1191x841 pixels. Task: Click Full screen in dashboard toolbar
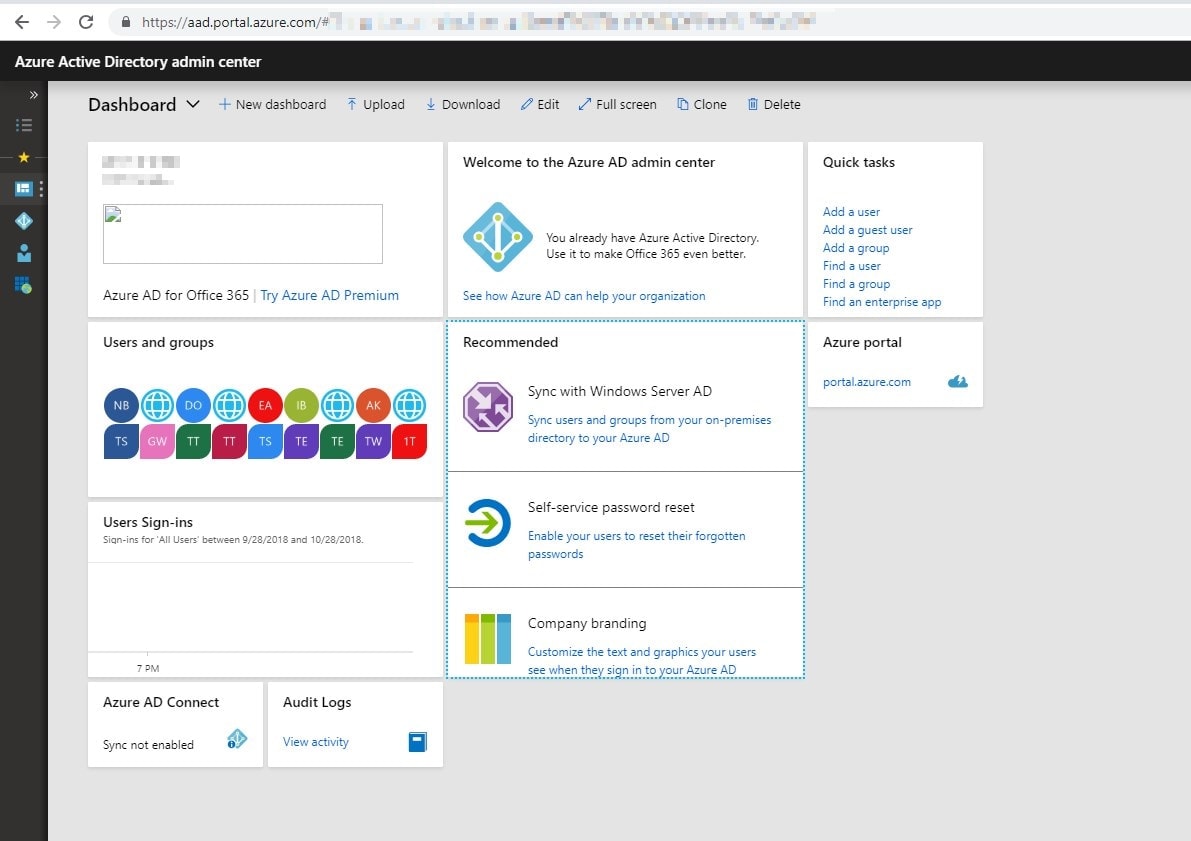click(x=617, y=105)
